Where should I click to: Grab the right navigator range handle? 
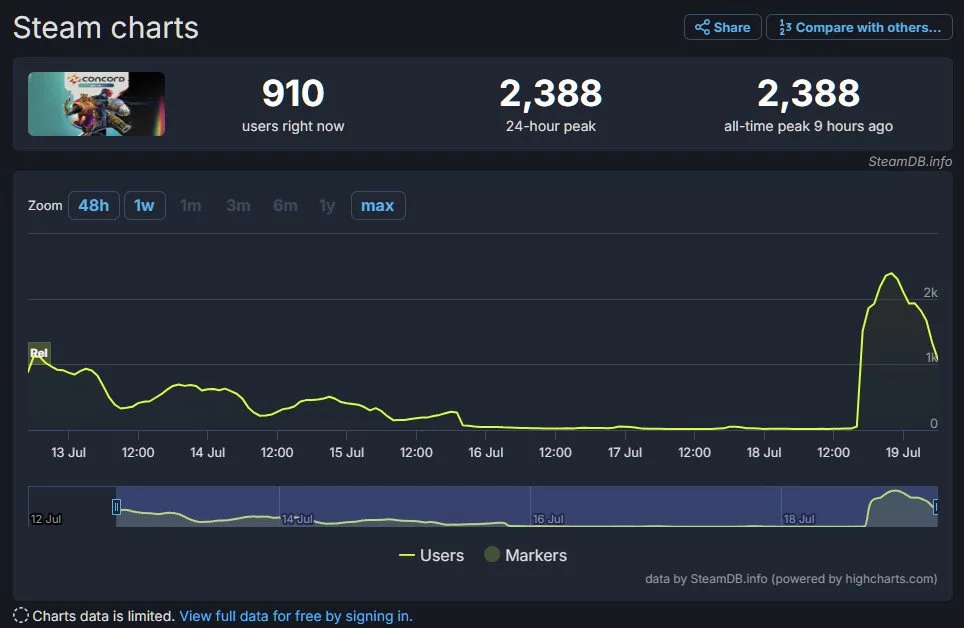click(x=936, y=506)
